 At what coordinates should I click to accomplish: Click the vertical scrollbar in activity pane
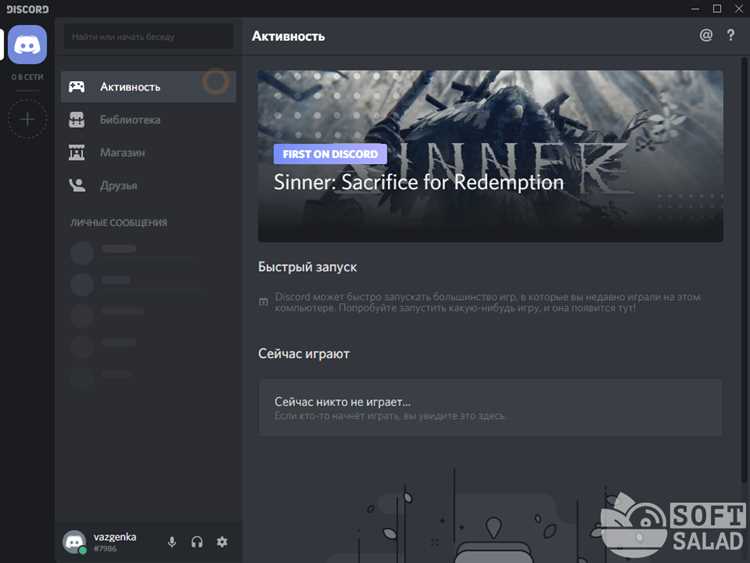coord(744,270)
